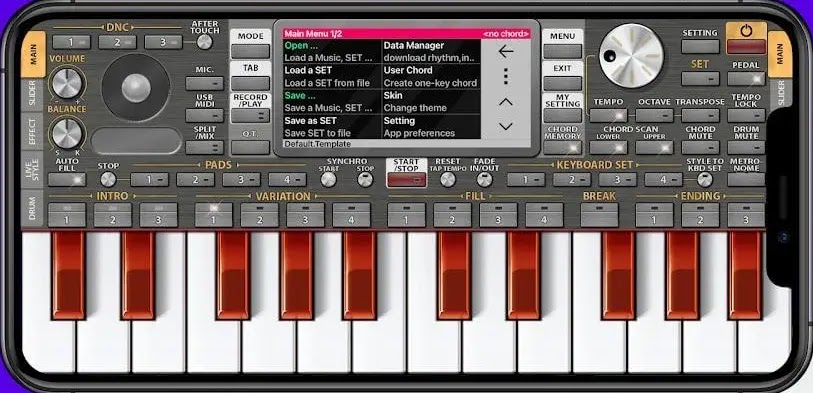The width and height of the screenshot is (813, 393).
Task: Click the TAB button
Action: click(250, 83)
